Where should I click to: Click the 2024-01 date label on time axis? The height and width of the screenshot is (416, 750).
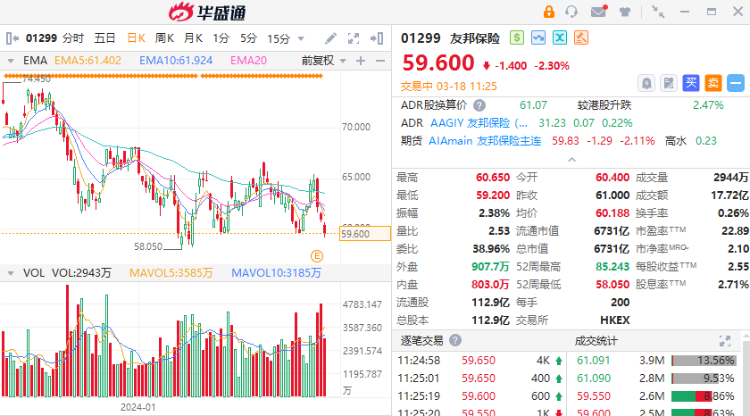pos(138,407)
